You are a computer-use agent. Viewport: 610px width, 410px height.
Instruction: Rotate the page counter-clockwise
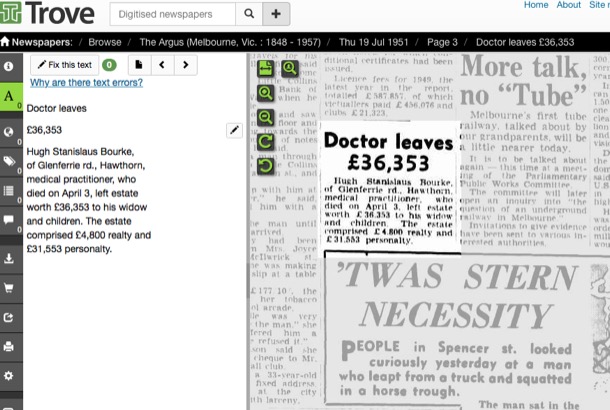click(x=266, y=166)
